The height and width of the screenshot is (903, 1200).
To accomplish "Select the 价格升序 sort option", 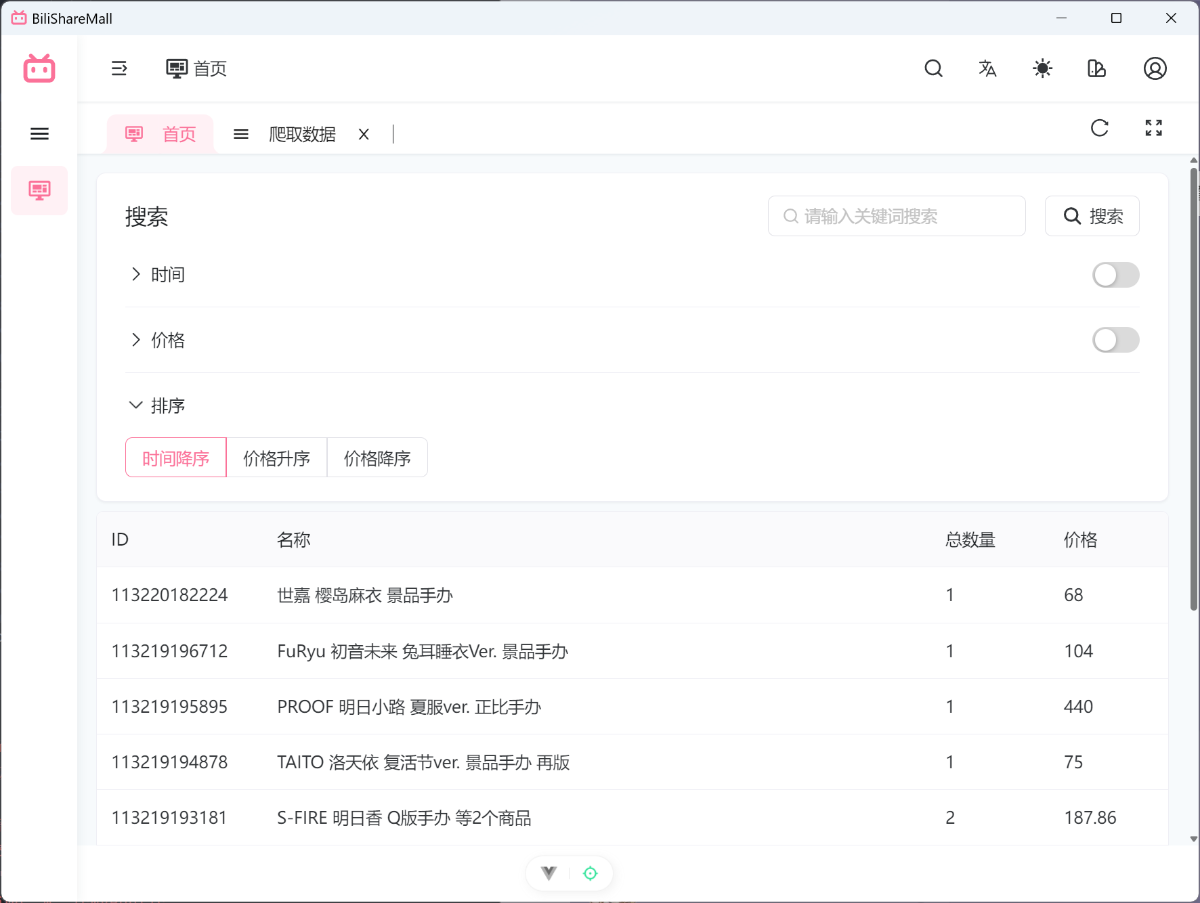I will 277,458.
